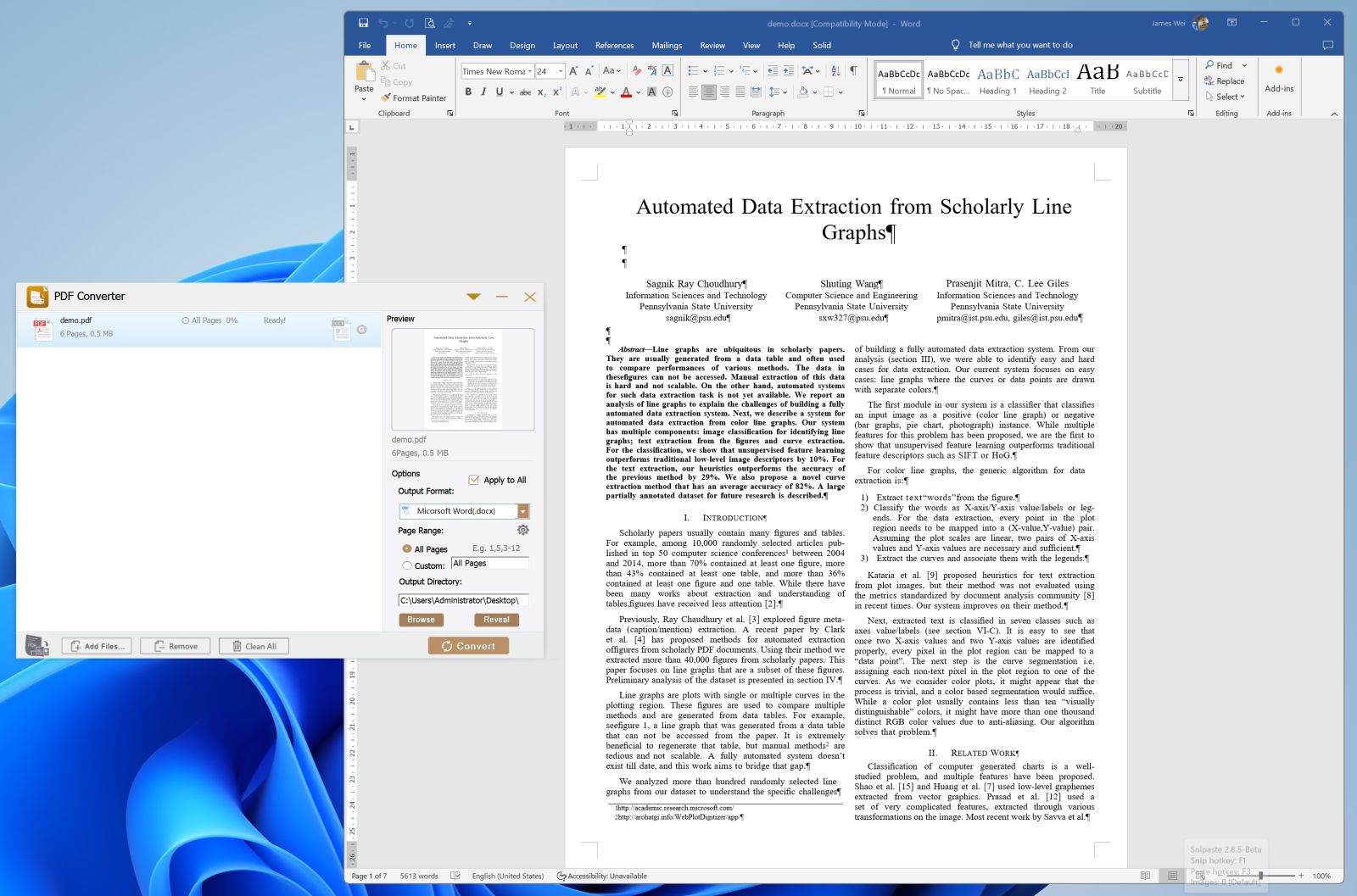Decrease paragraph indent in Word

coord(772,71)
